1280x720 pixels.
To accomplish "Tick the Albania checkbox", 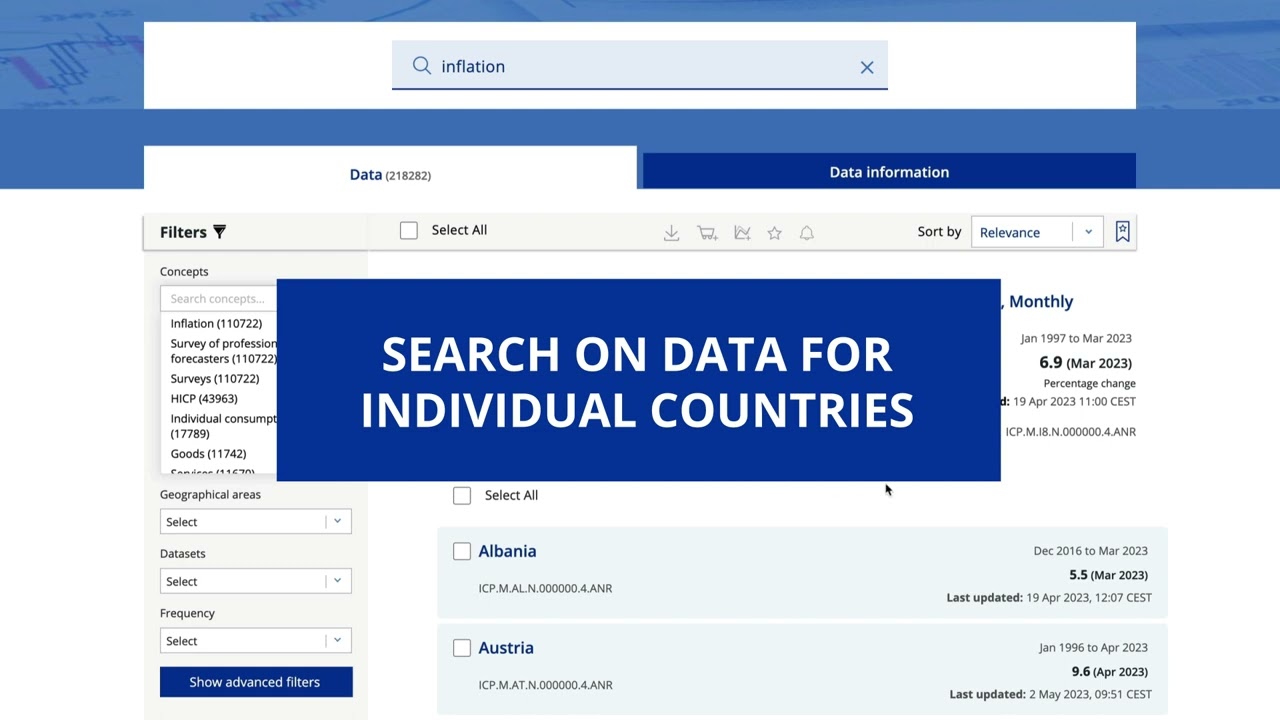I will (462, 551).
